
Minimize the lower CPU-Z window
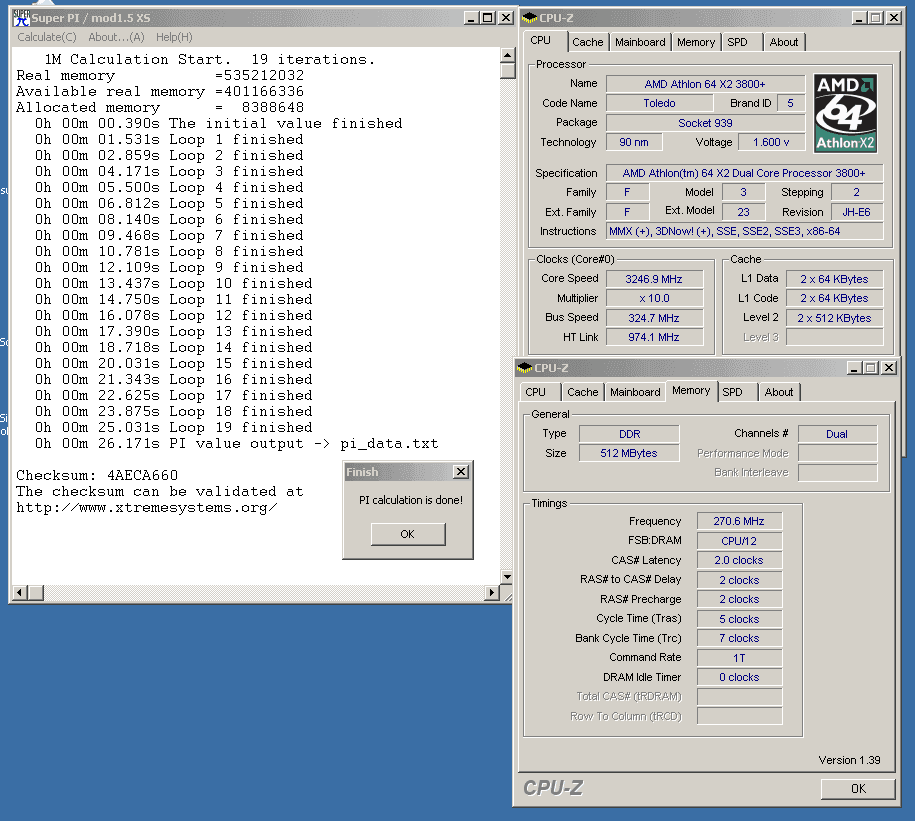point(854,368)
